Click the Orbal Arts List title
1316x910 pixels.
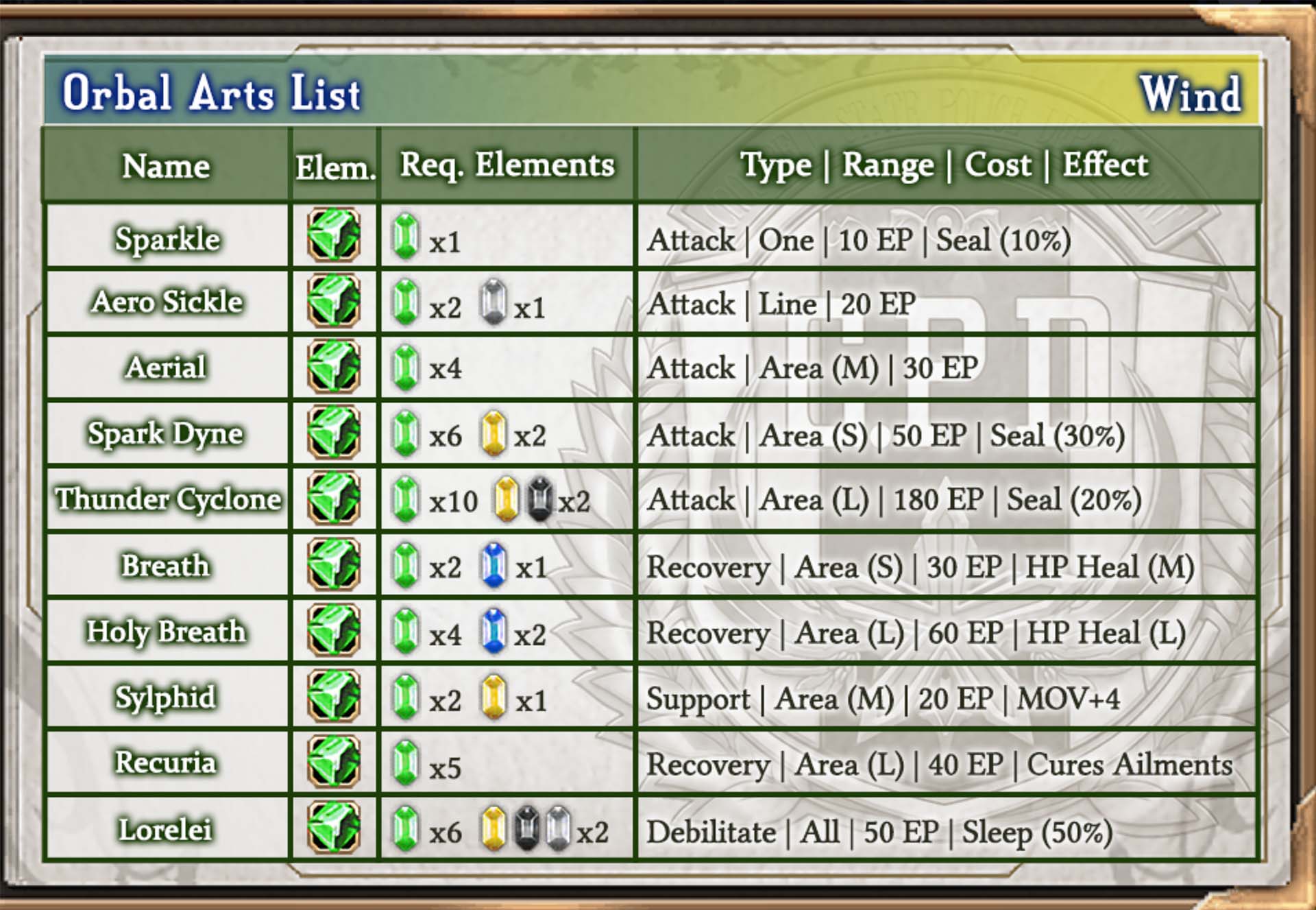point(211,93)
